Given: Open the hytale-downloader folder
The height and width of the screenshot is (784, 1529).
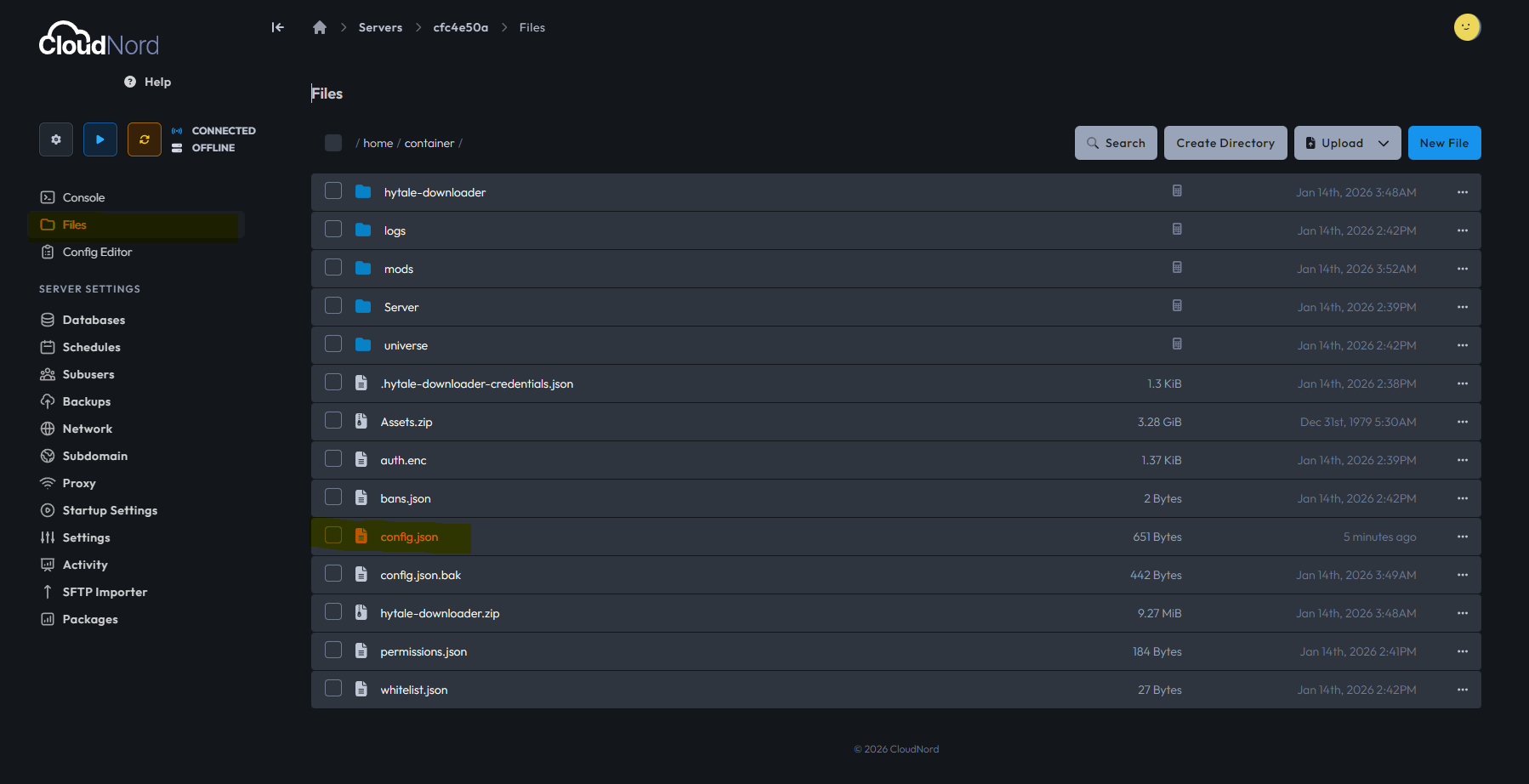Looking at the screenshot, I should [435, 193].
